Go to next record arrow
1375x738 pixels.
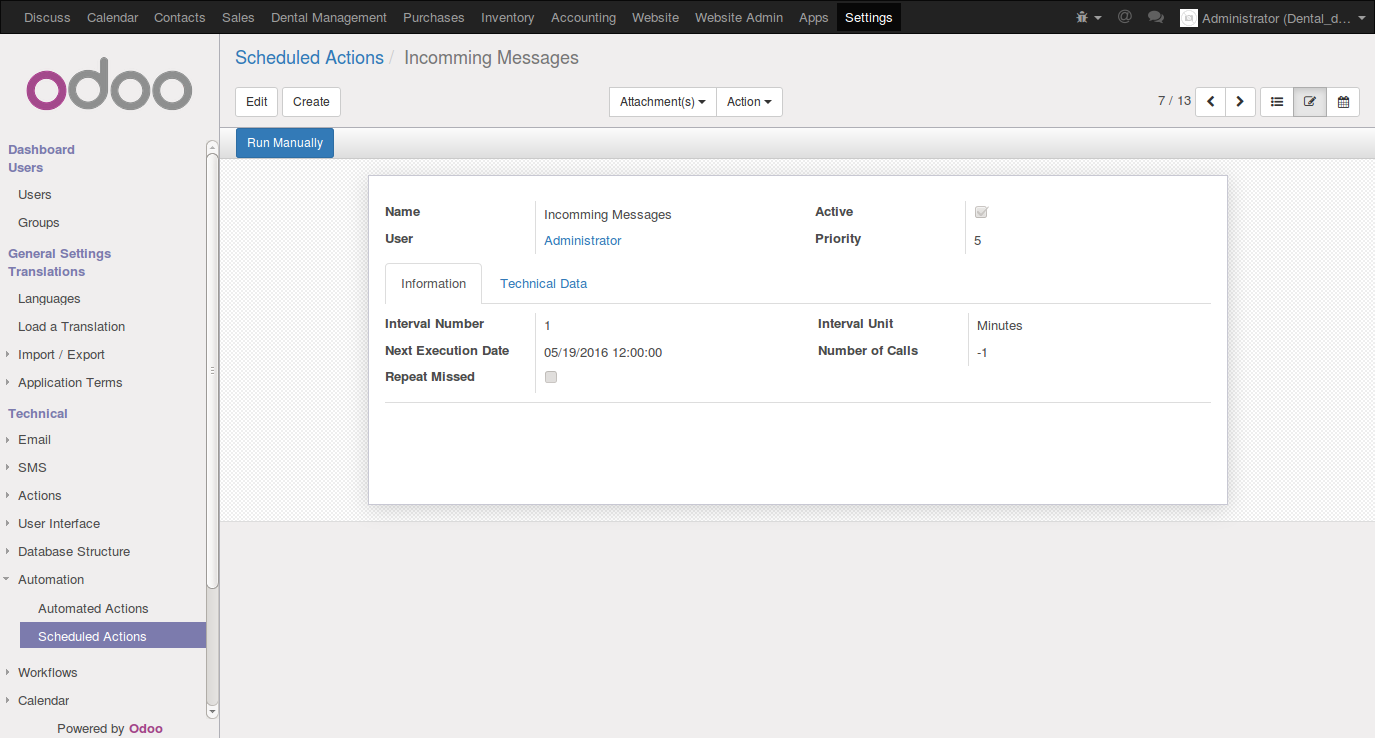pyautogui.click(x=1241, y=102)
